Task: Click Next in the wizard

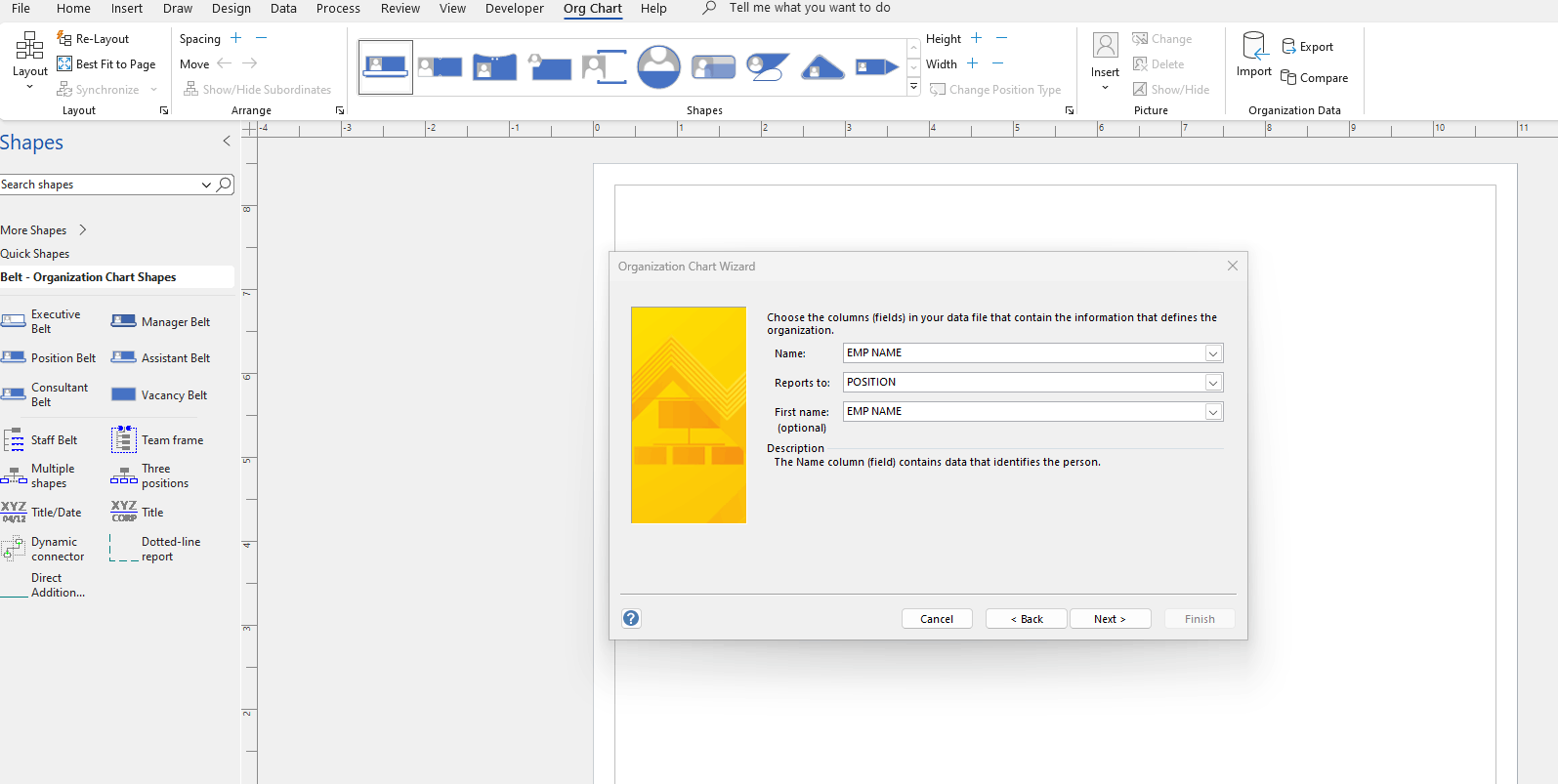Action: (1110, 619)
